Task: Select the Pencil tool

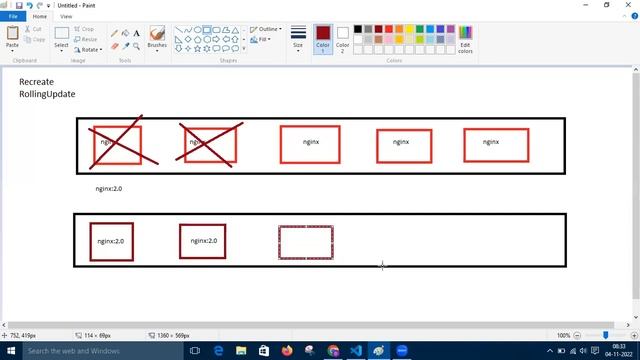Action: (x=115, y=33)
